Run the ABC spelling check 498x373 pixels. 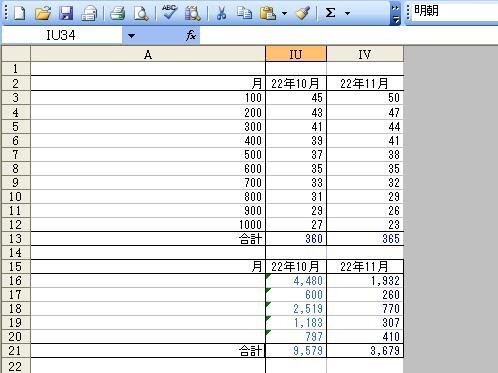pyautogui.click(x=169, y=13)
